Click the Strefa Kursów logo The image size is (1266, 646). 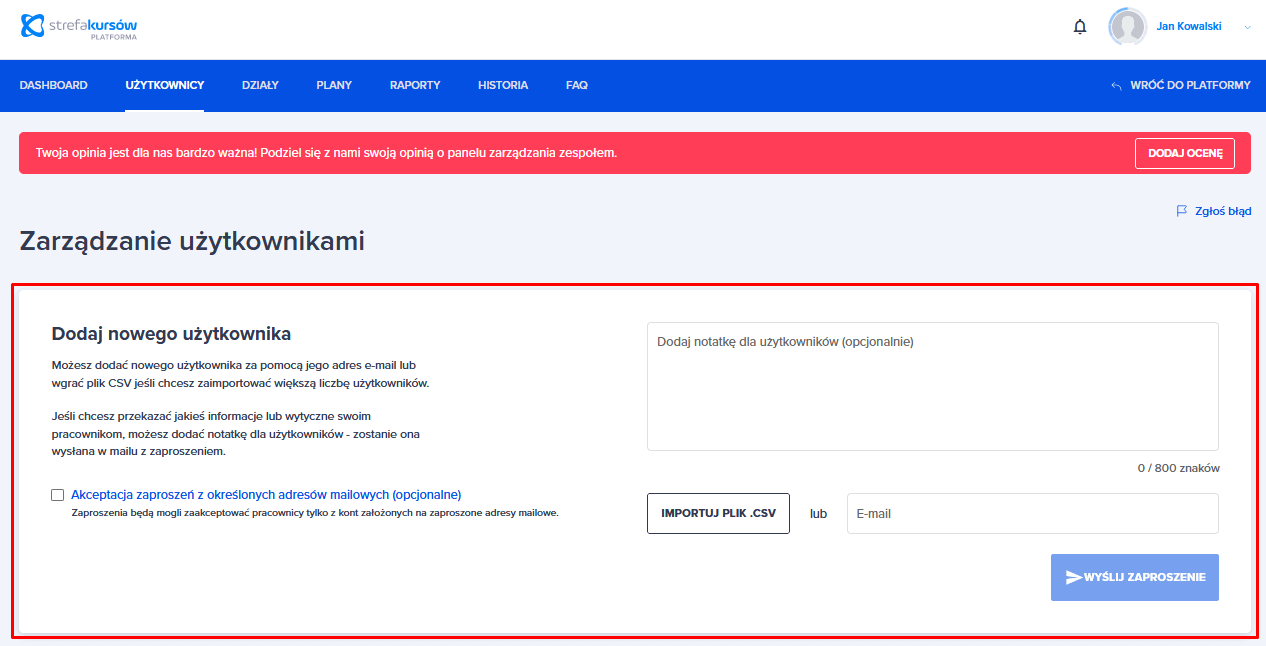(x=79, y=27)
